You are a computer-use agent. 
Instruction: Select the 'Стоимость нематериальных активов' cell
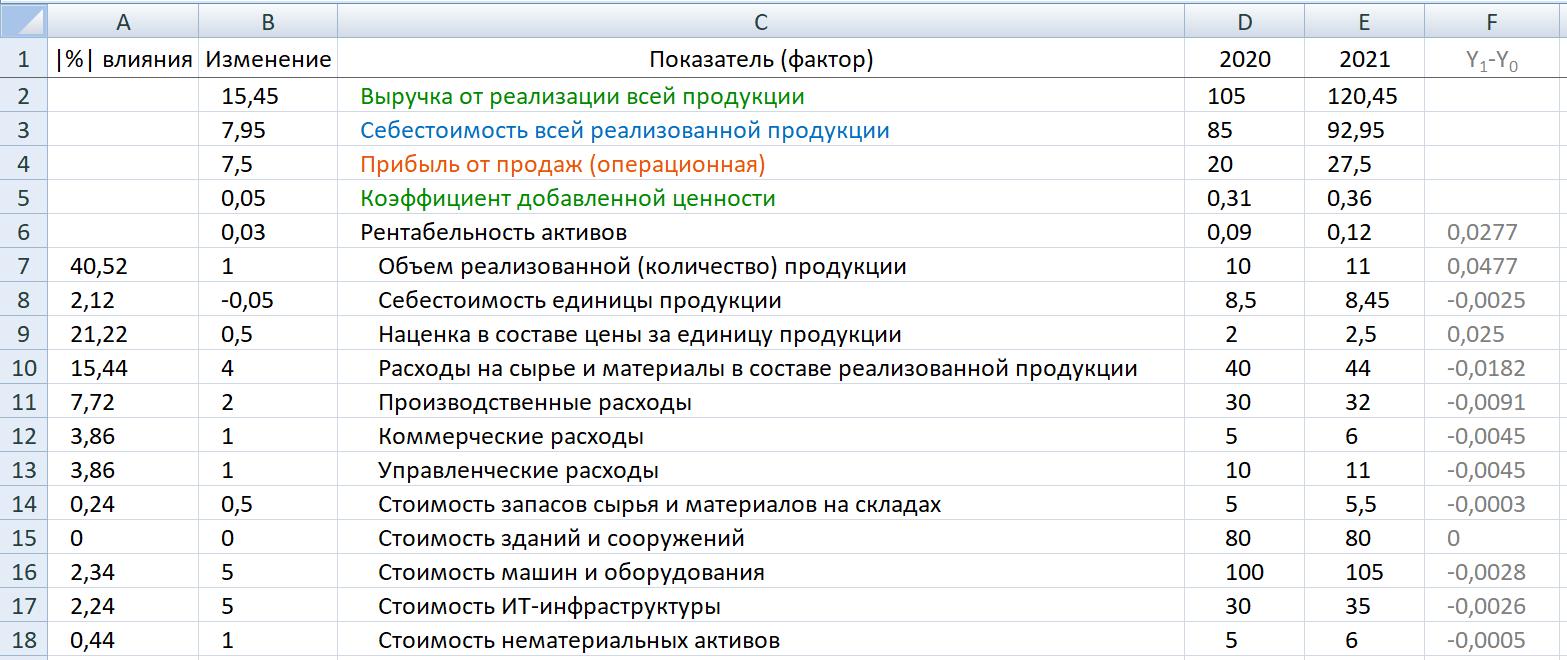point(578,640)
